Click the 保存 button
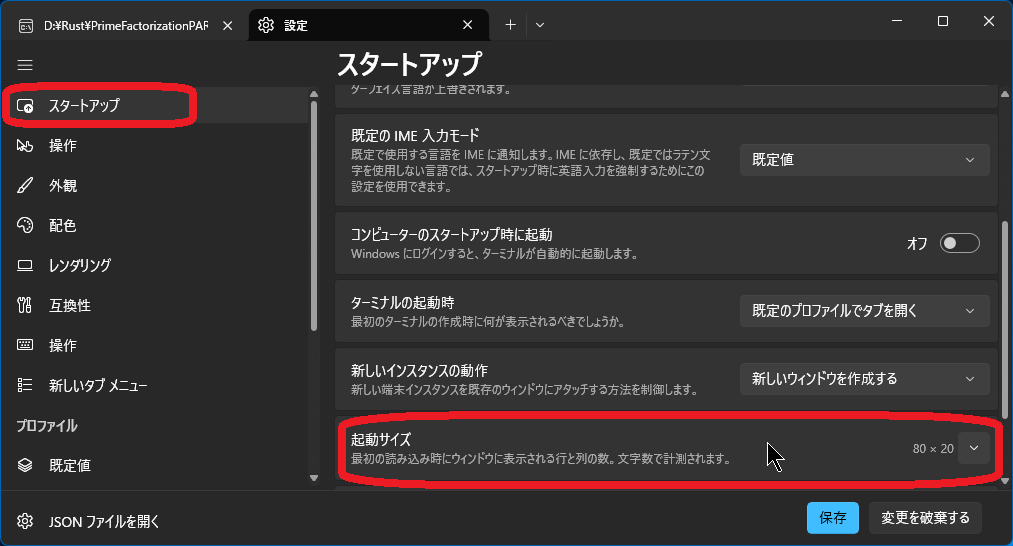The image size is (1013, 546). 832,518
